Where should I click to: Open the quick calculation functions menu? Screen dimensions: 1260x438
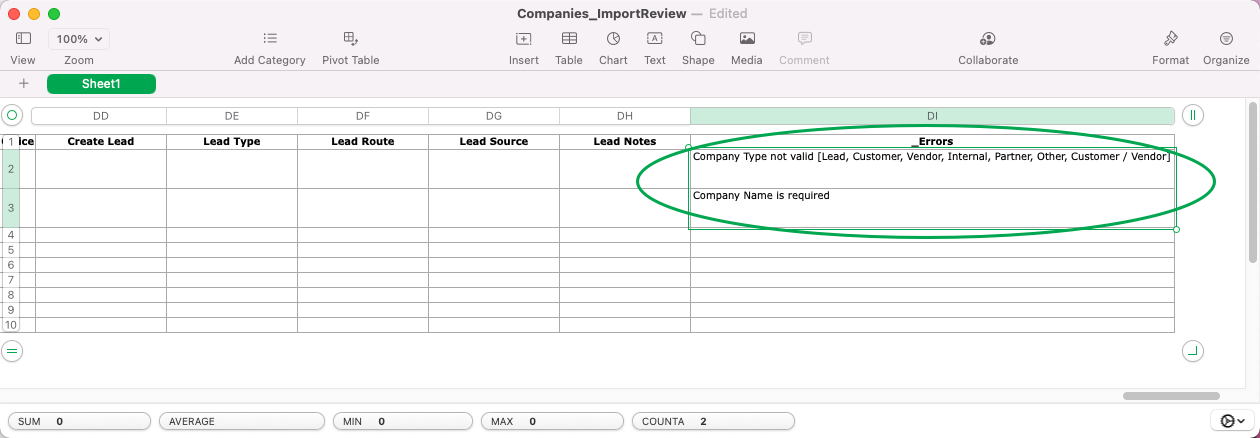click(1233, 421)
